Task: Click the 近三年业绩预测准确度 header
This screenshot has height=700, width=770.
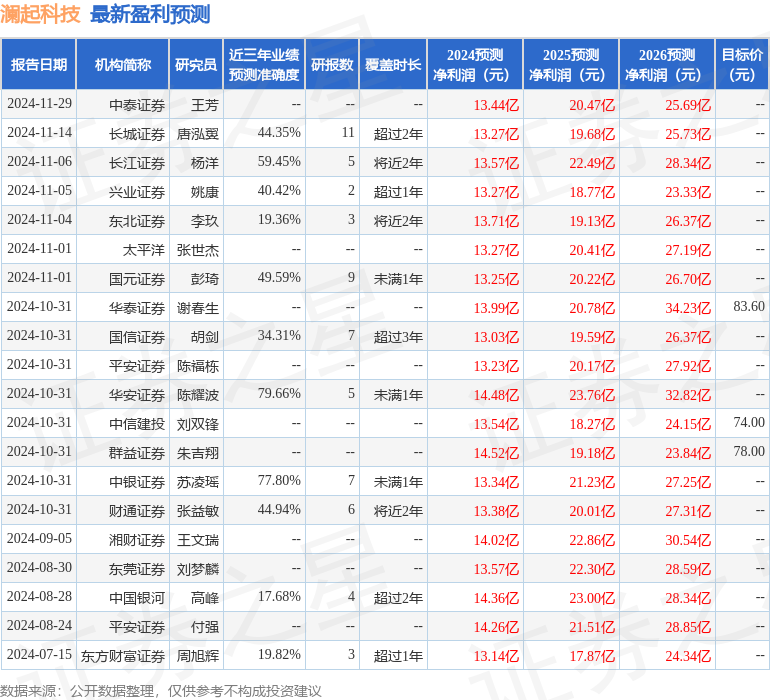Action: 263,65
